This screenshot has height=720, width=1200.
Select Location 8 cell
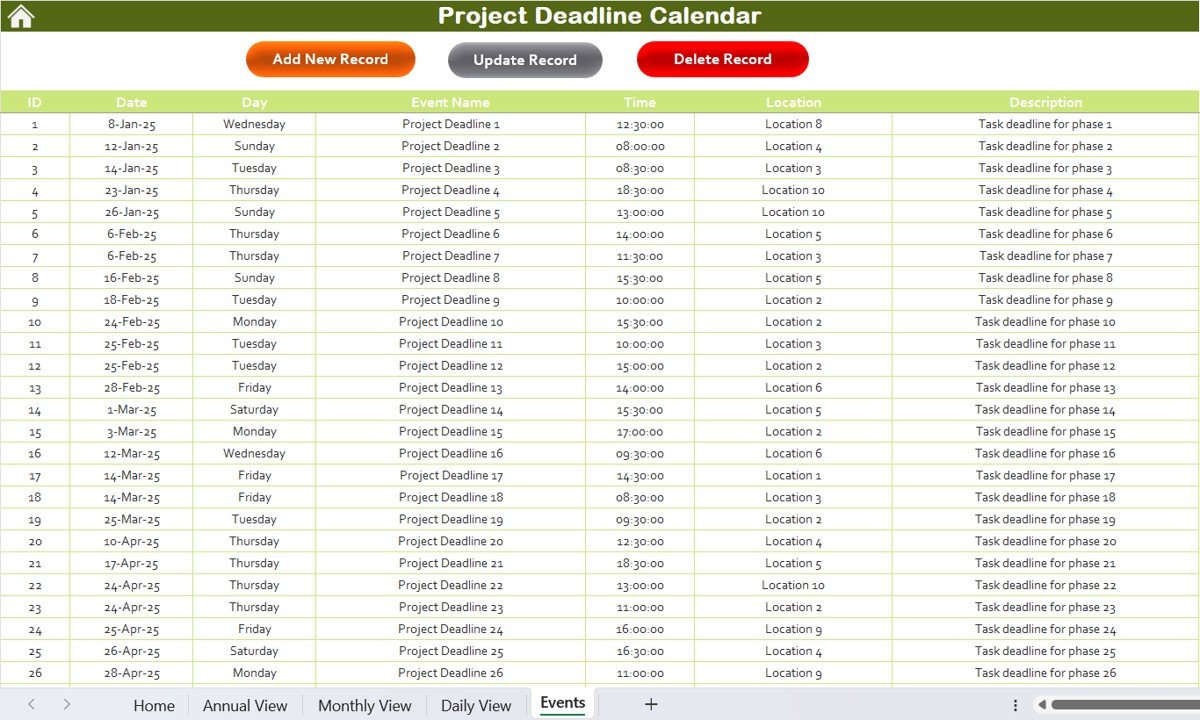click(x=793, y=124)
